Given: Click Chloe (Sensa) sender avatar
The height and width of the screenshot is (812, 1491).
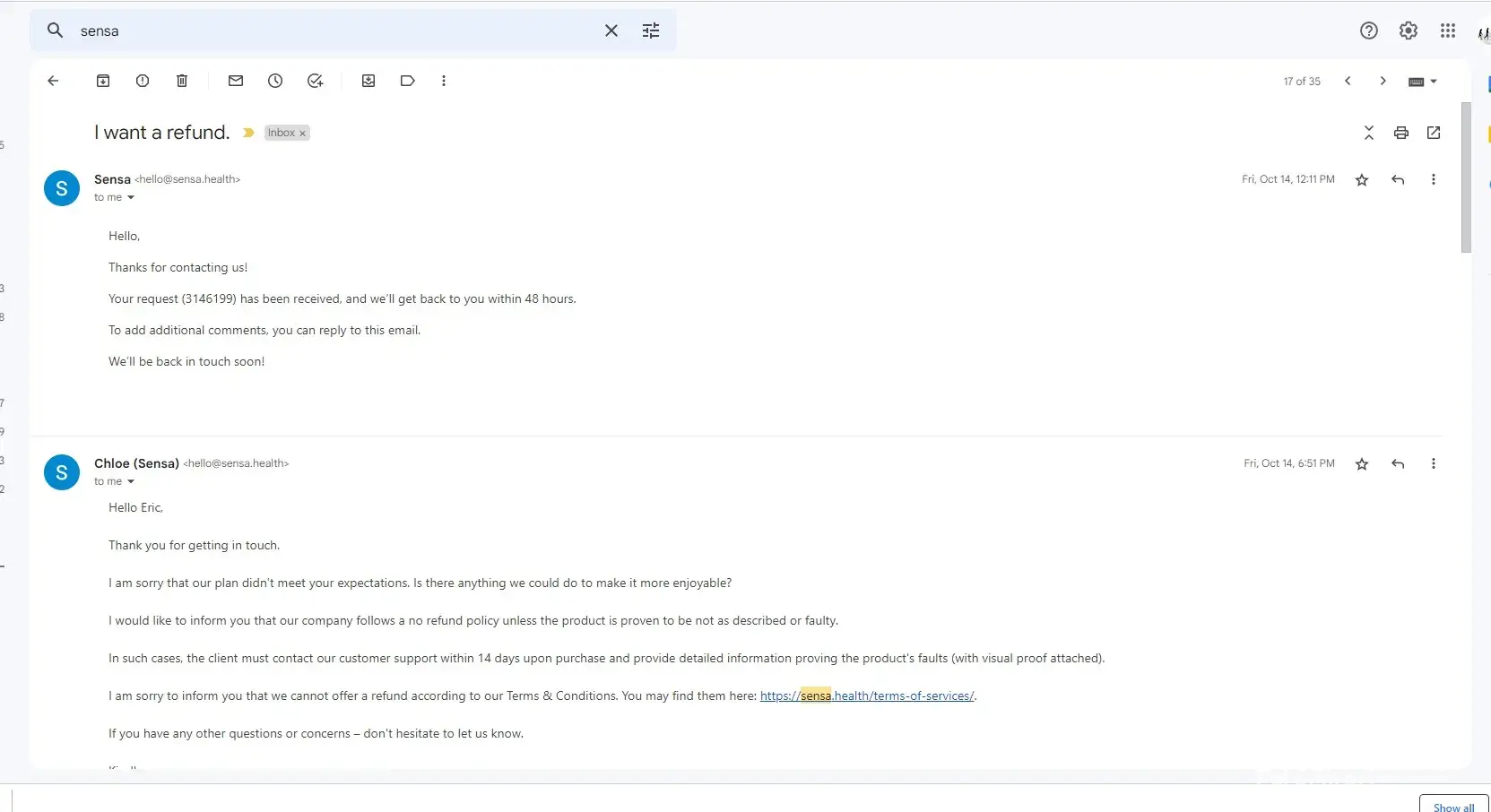Looking at the screenshot, I should point(62,472).
